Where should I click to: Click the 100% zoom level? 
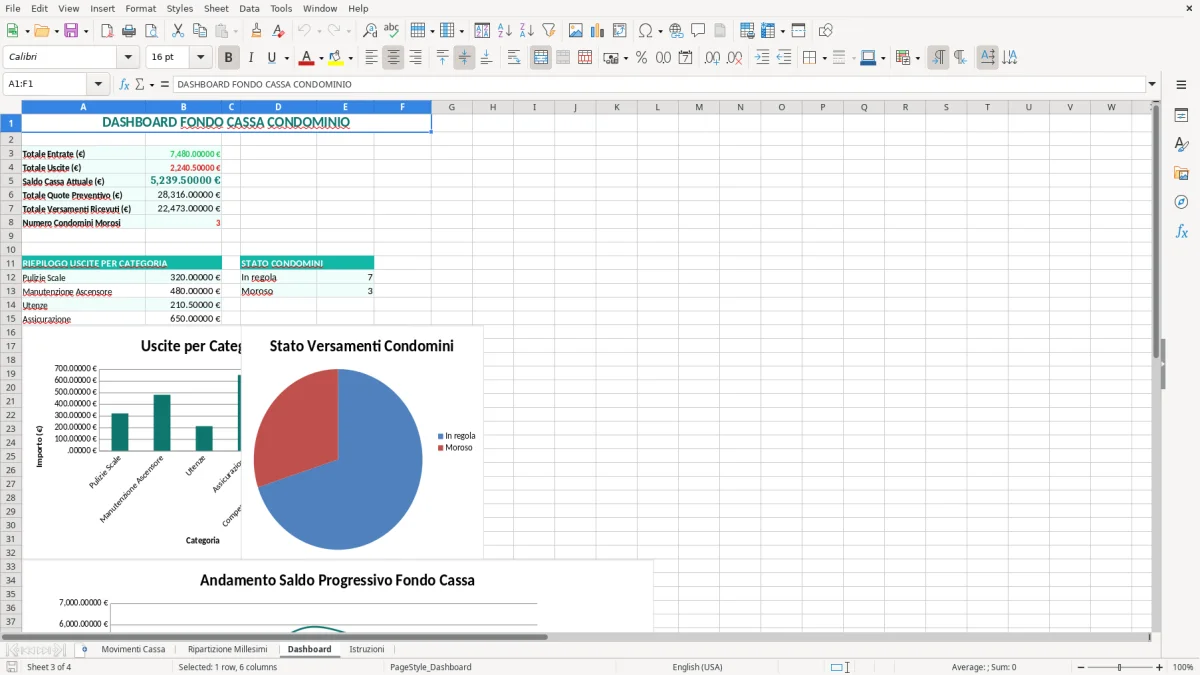(x=1183, y=667)
